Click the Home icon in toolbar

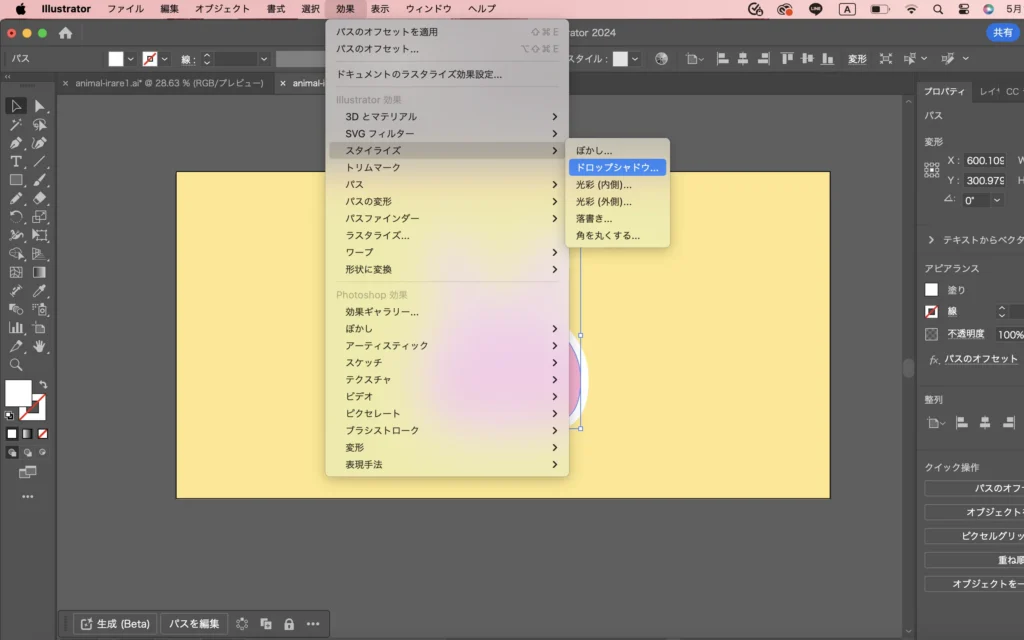point(66,33)
